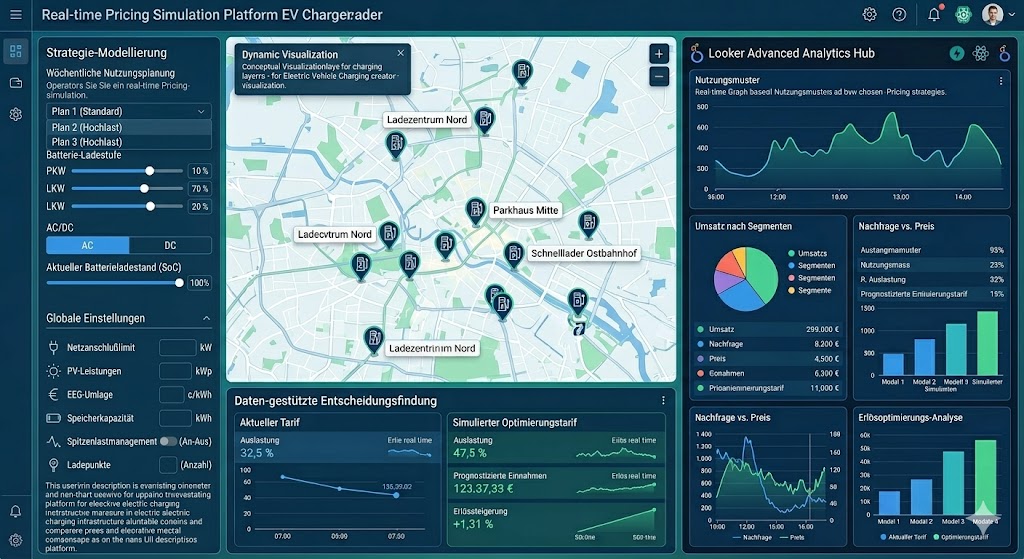Click the Speicherkapazität kWh input field
The width and height of the screenshot is (1024, 559).
coord(176,418)
